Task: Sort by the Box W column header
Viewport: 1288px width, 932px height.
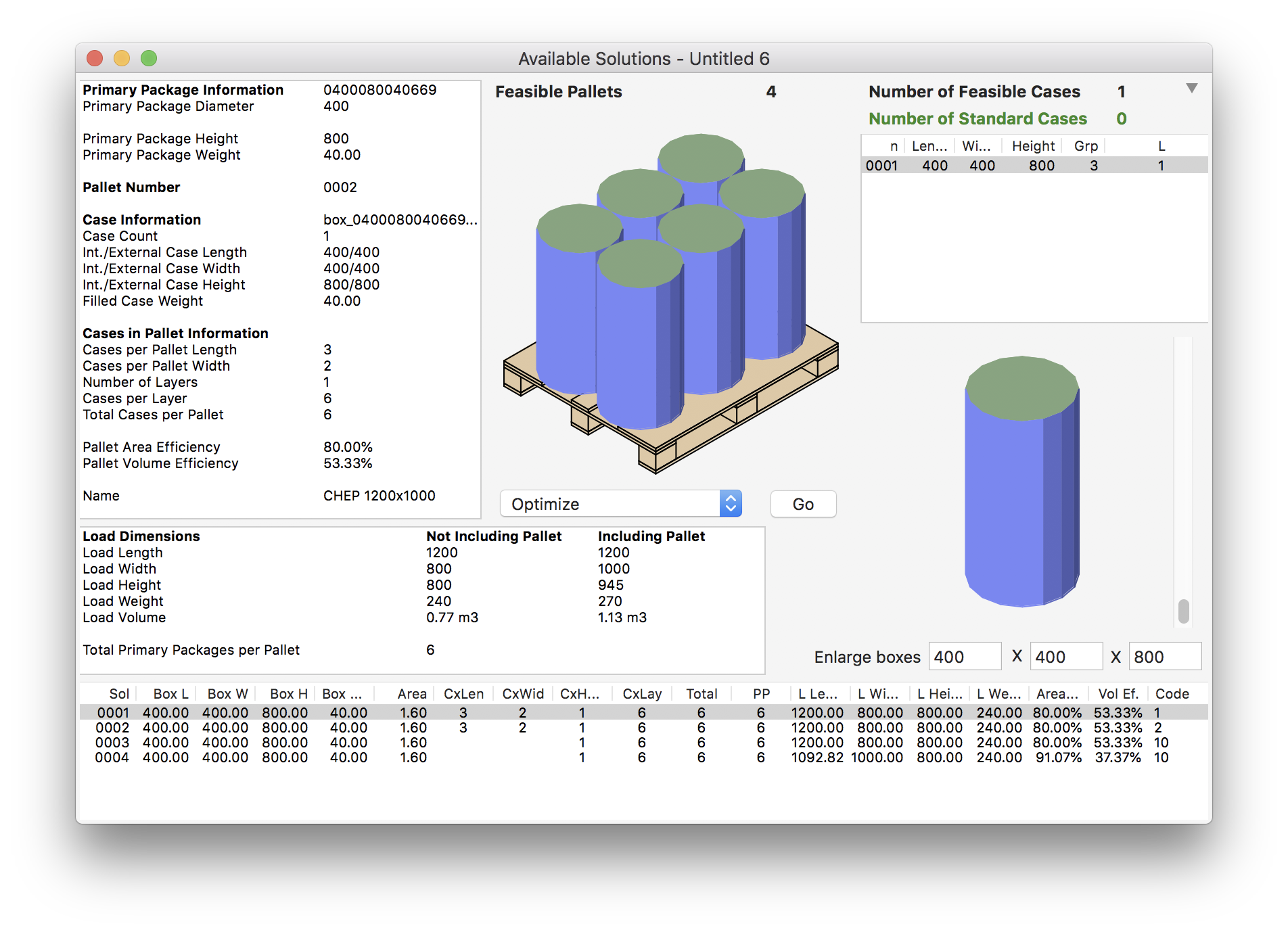Action: 227,694
